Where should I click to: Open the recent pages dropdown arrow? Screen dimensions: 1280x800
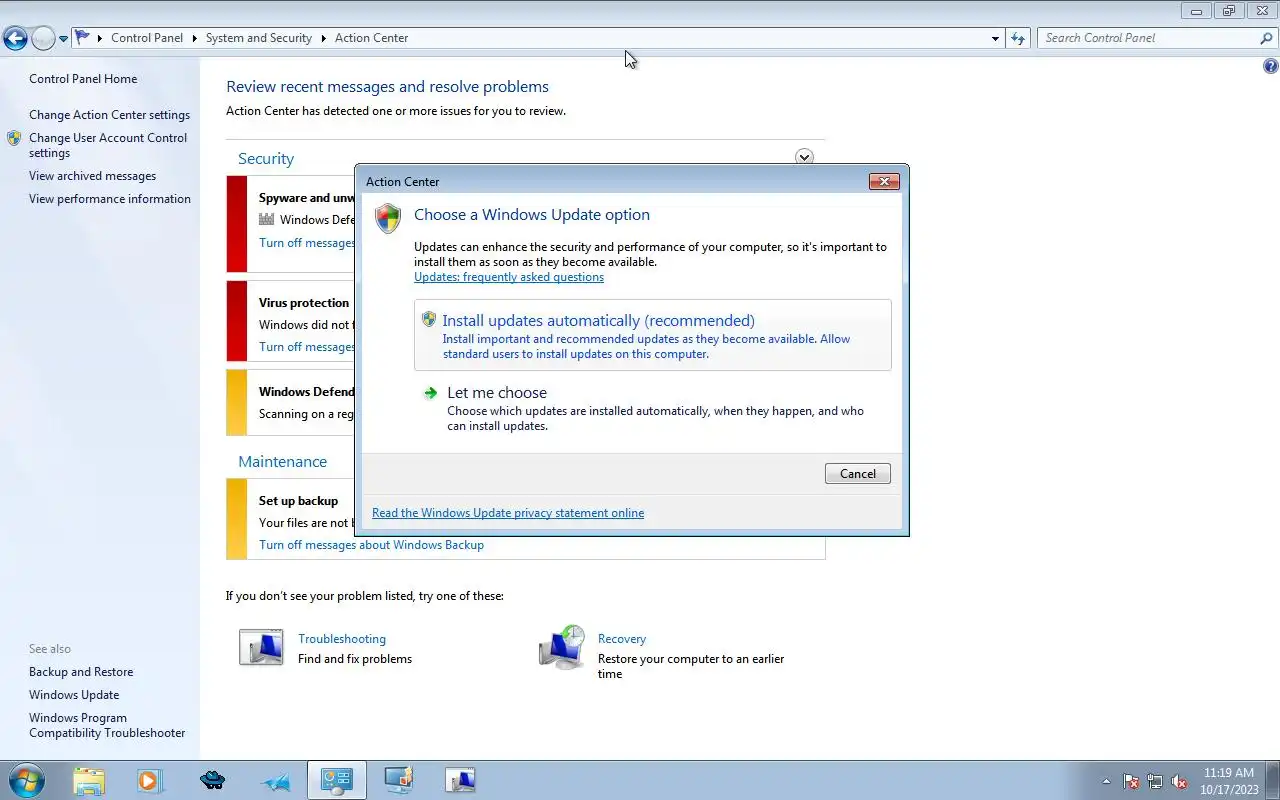[x=63, y=39]
